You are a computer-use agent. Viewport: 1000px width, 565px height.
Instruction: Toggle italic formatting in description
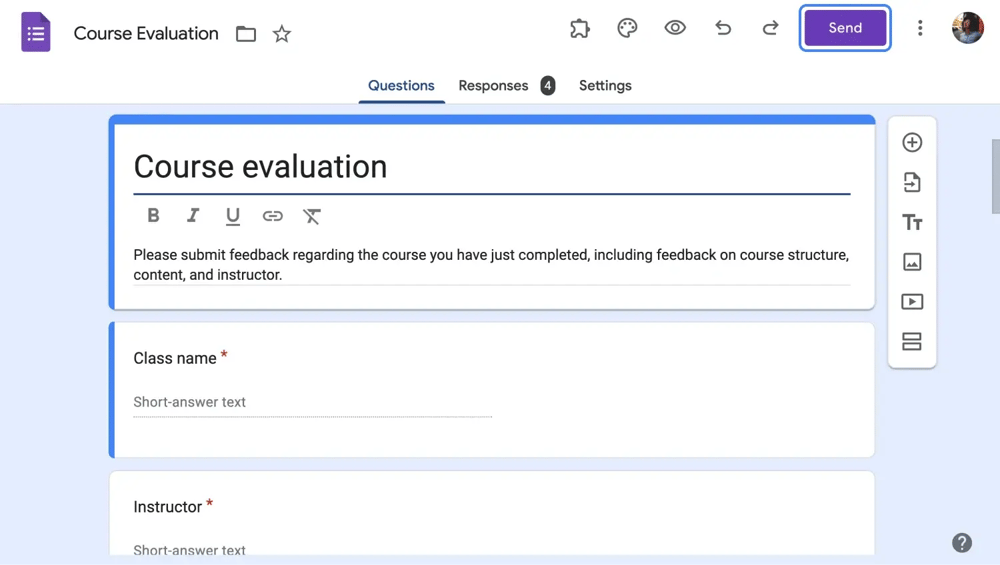coord(193,215)
